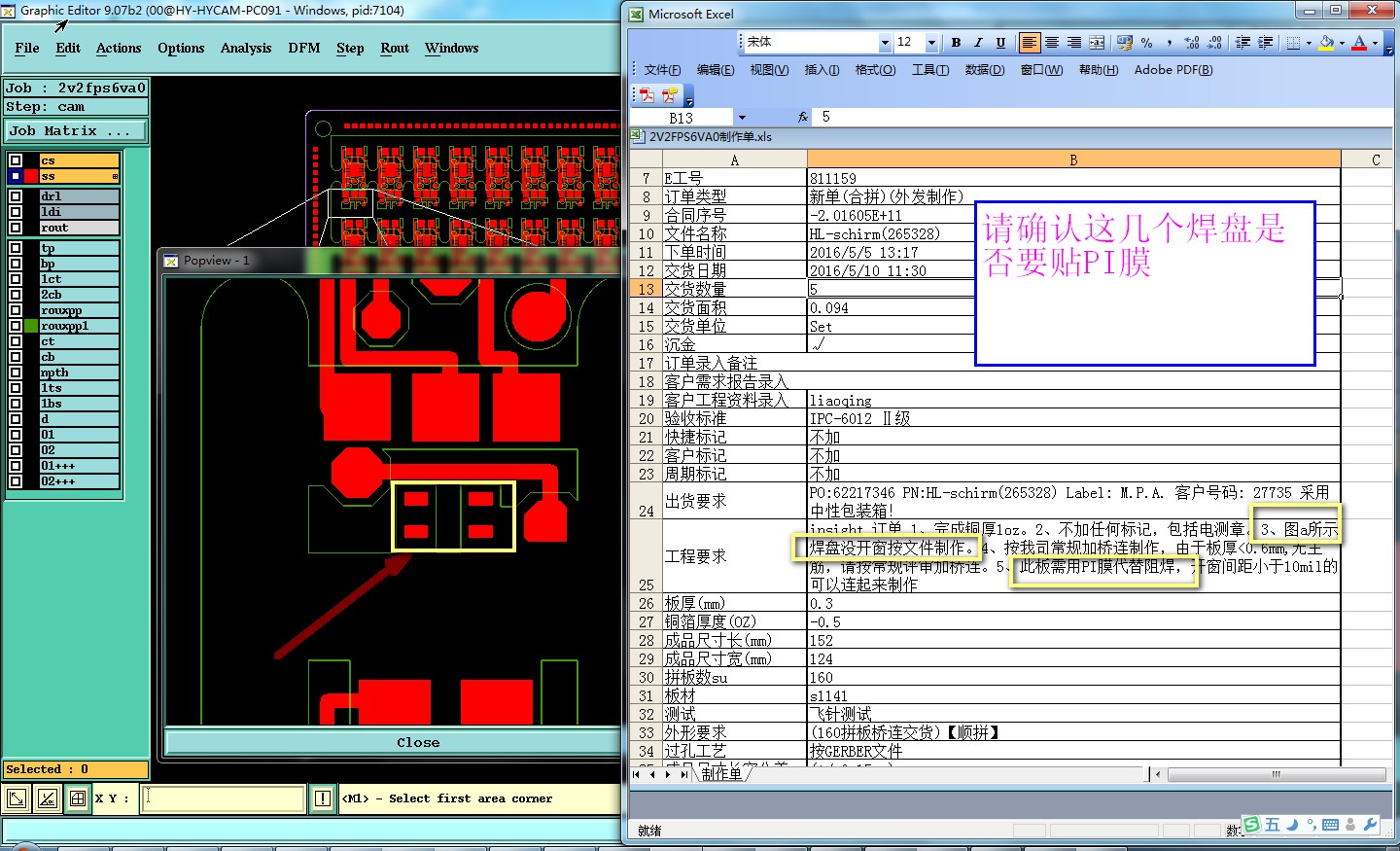Click the increase decimal icon
Image resolution: width=1400 pixels, height=851 pixels.
coord(1192,43)
